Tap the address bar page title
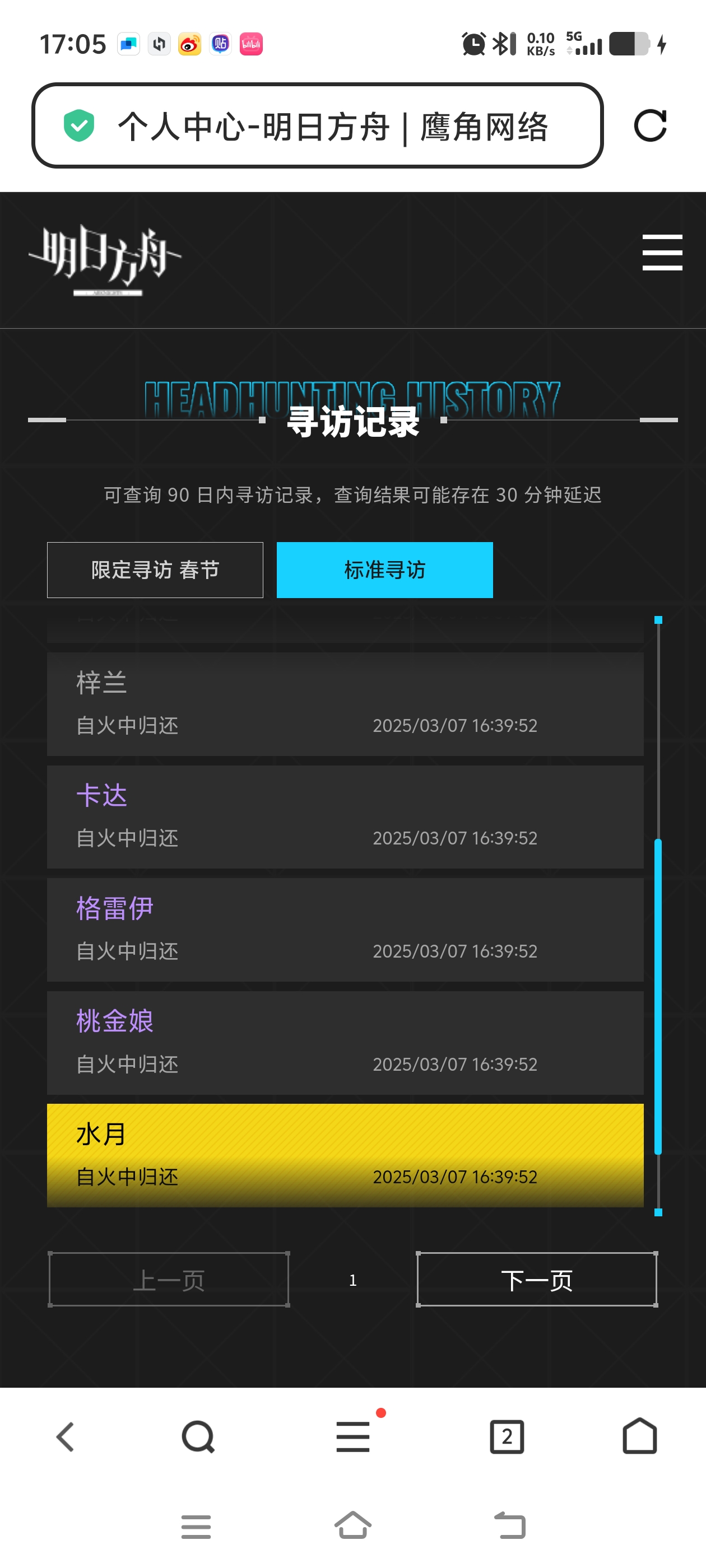Viewport: 706px width, 1568px height. tap(333, 126)
